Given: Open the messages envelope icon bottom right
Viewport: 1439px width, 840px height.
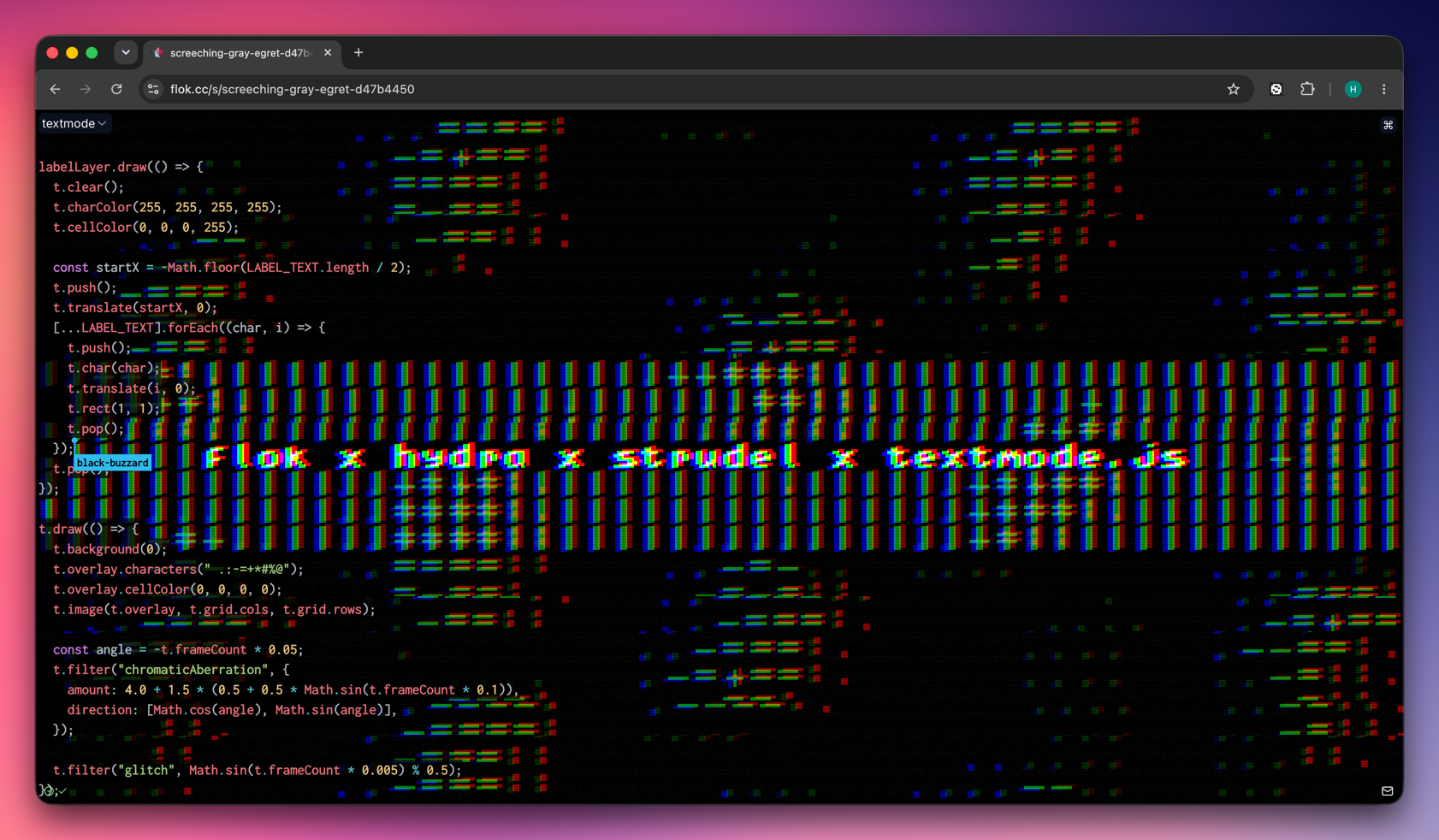Looking at the screenshot, I should pos(1387,791).
